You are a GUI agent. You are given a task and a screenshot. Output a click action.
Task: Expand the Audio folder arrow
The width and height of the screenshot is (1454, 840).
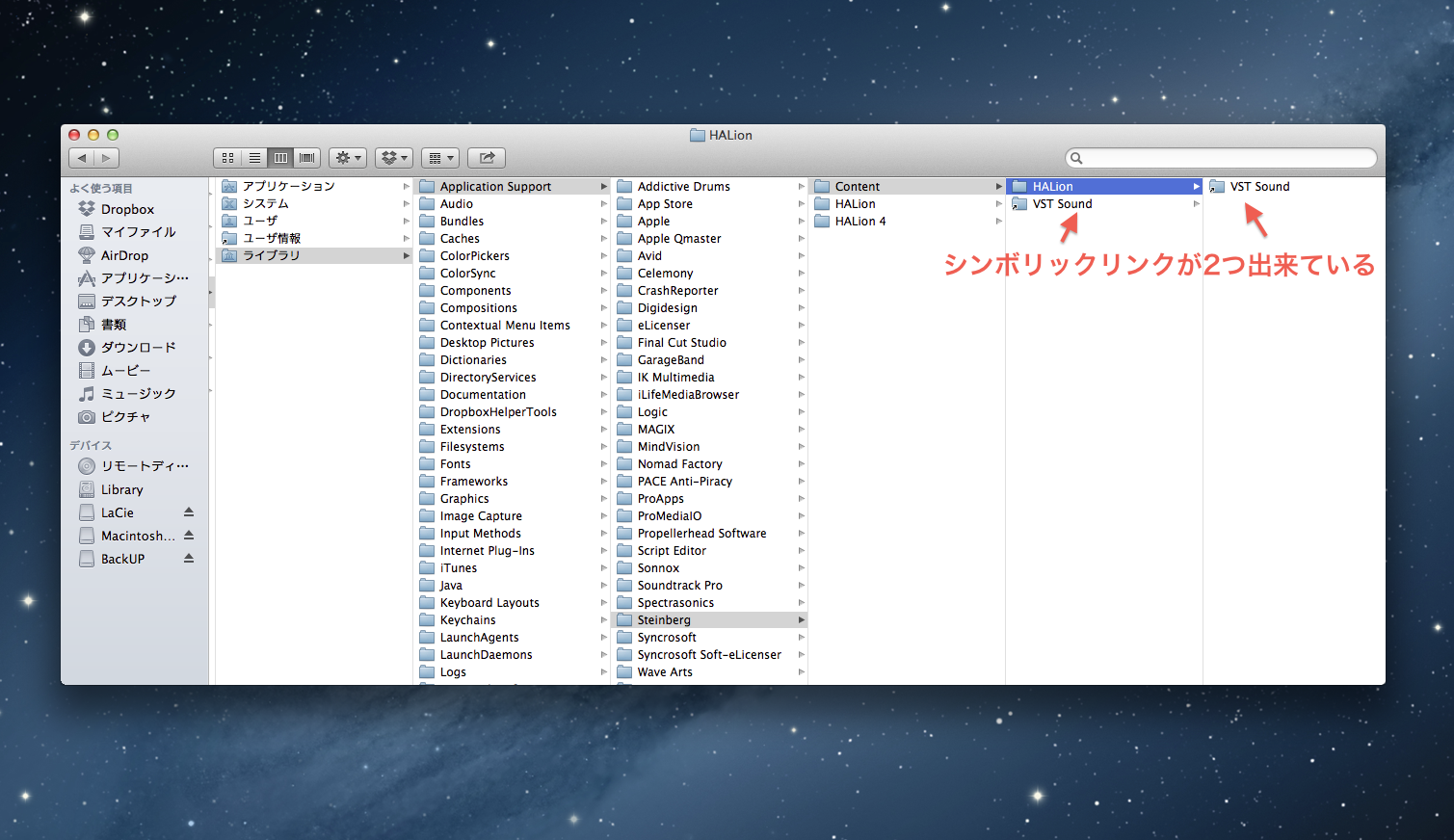[x=604, y=204]
